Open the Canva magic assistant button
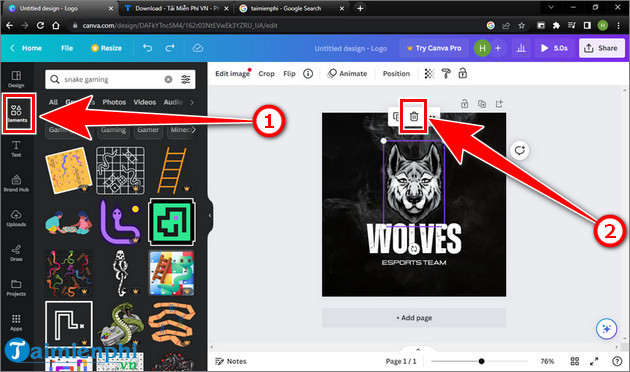Viewport: 630px width, 372px height. (606, 329)
